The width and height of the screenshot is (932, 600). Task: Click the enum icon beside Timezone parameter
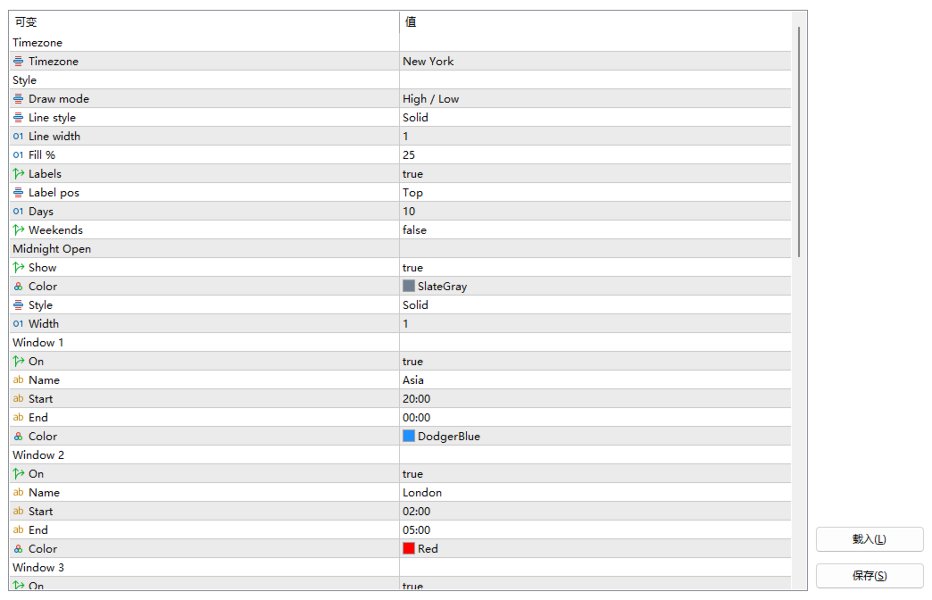tap(18, 61)
